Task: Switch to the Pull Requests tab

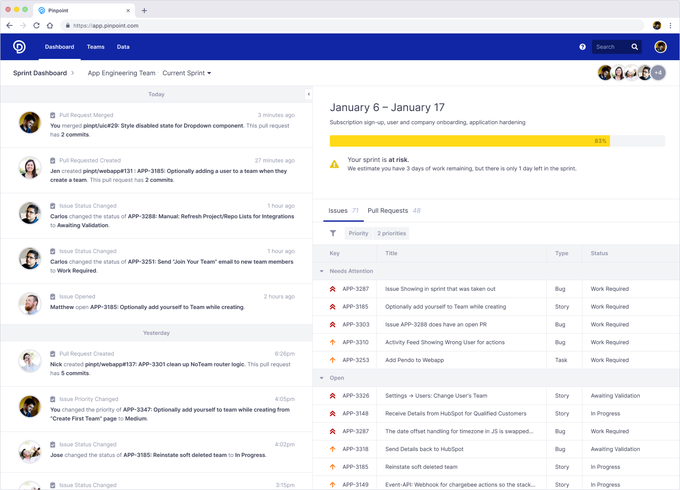Action: click(388, 211)
